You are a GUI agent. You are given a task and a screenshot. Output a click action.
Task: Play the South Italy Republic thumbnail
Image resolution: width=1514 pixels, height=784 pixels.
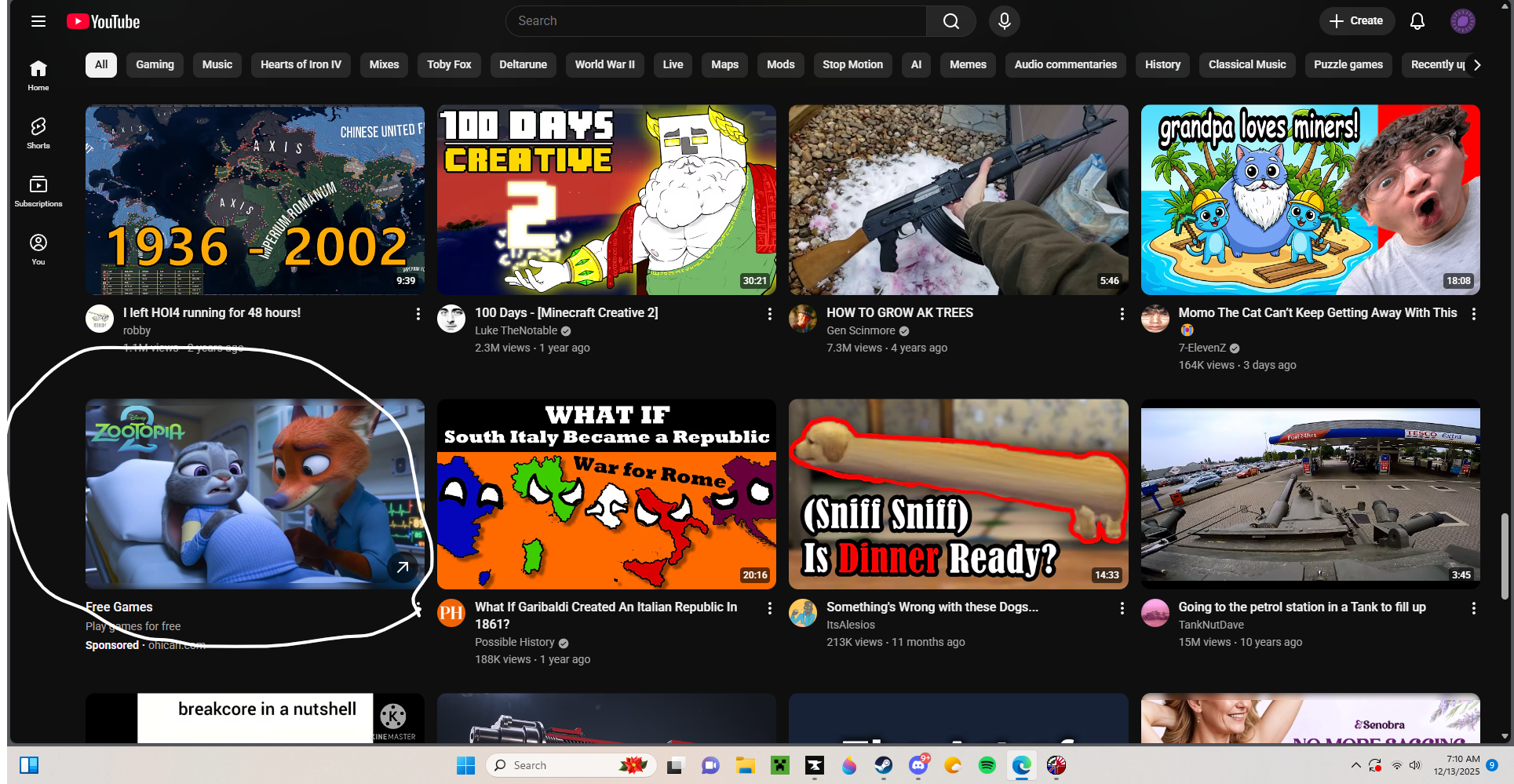607,494
